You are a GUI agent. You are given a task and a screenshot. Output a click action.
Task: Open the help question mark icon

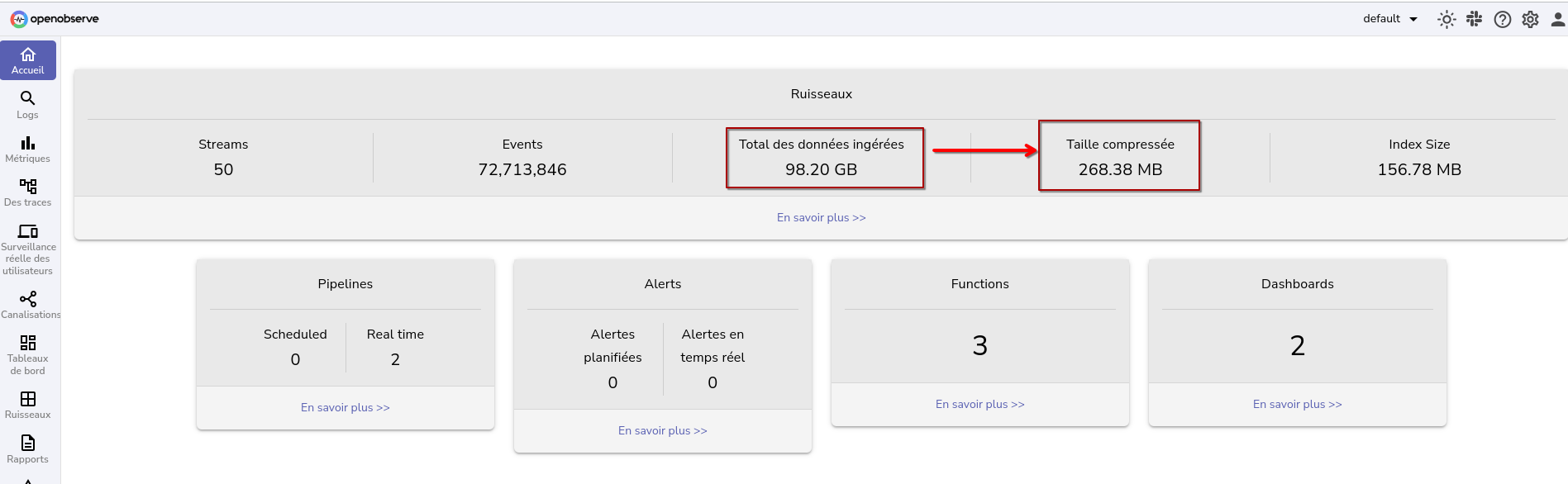pyautogui.click(x=1502, y=19)
